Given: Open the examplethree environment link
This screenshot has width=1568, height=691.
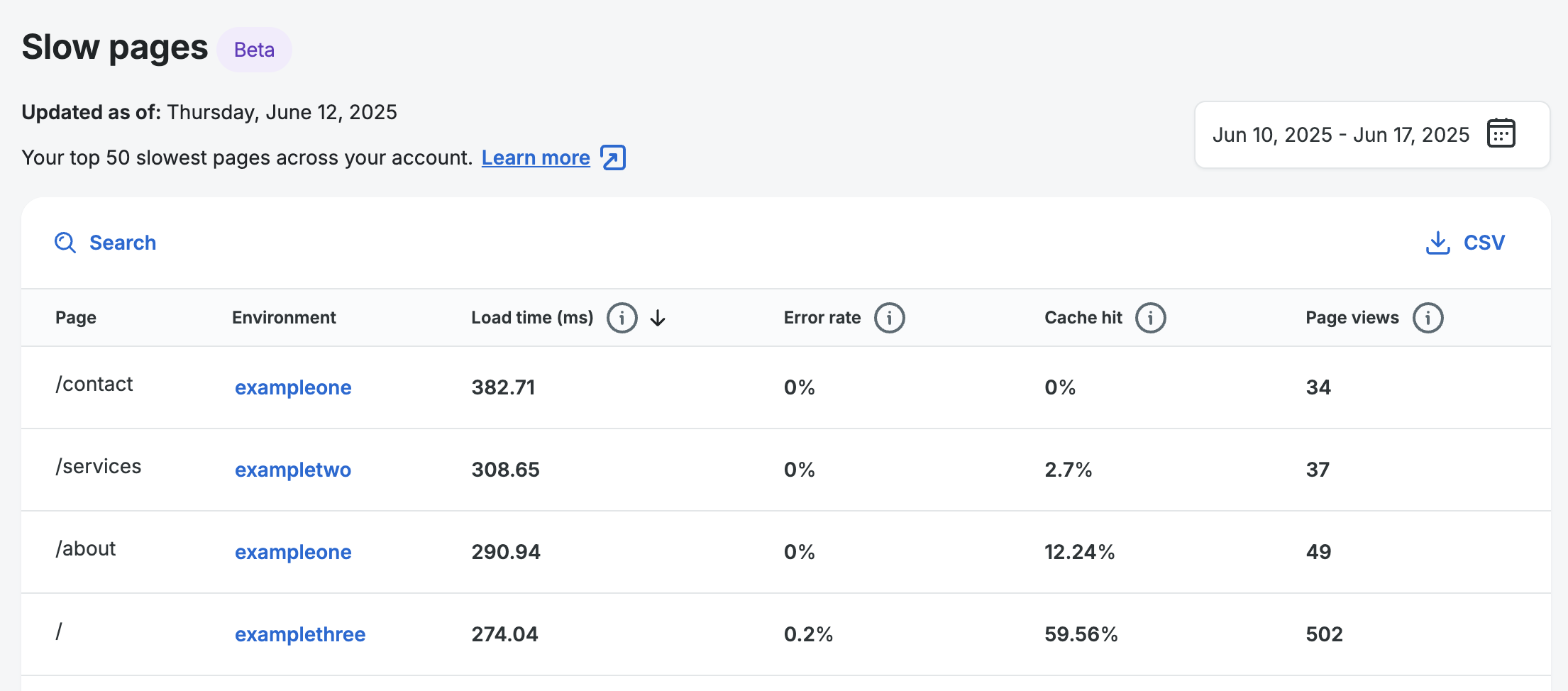Looking at the screenshot, I should pyautogui.click(x=300, y=634).
